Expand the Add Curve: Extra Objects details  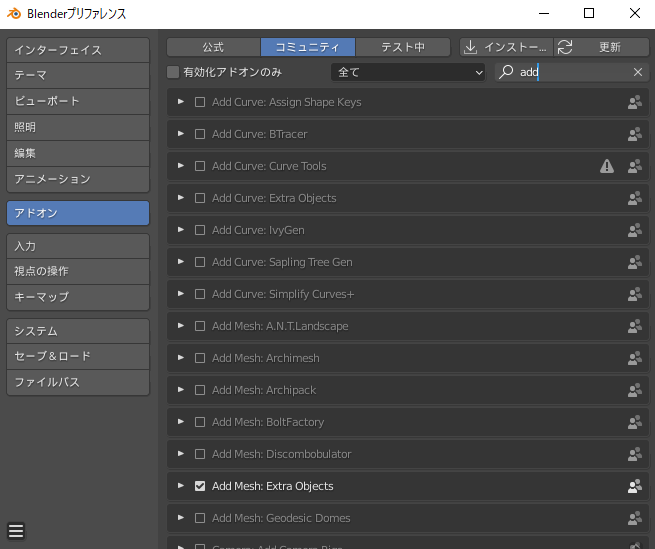[181, 198]
